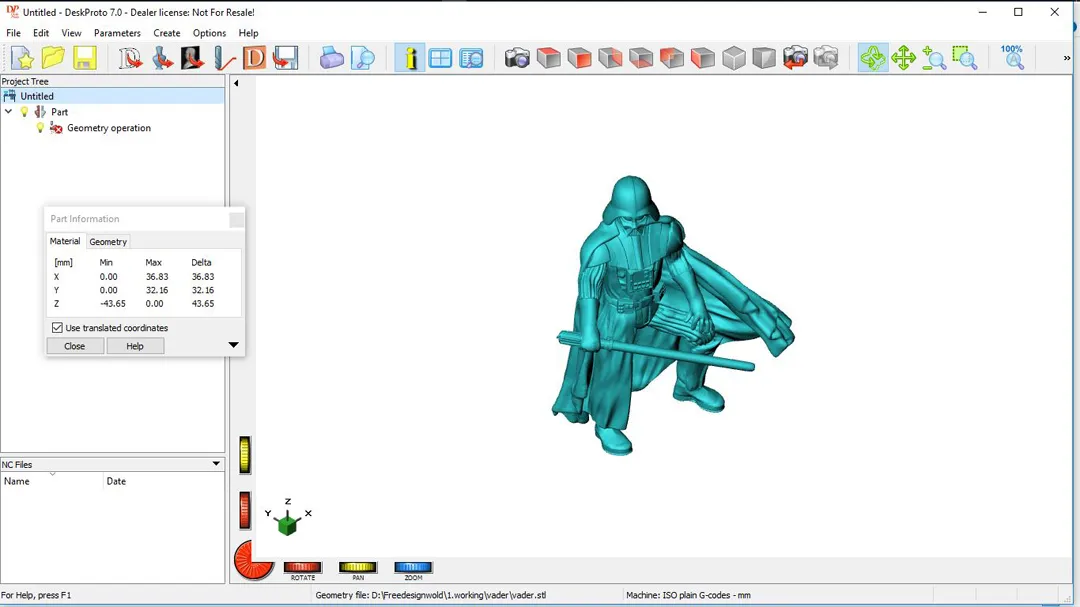Toggle the Part light bulb visibility
This screenshot has height=607, width=1080.
point(24,112)
